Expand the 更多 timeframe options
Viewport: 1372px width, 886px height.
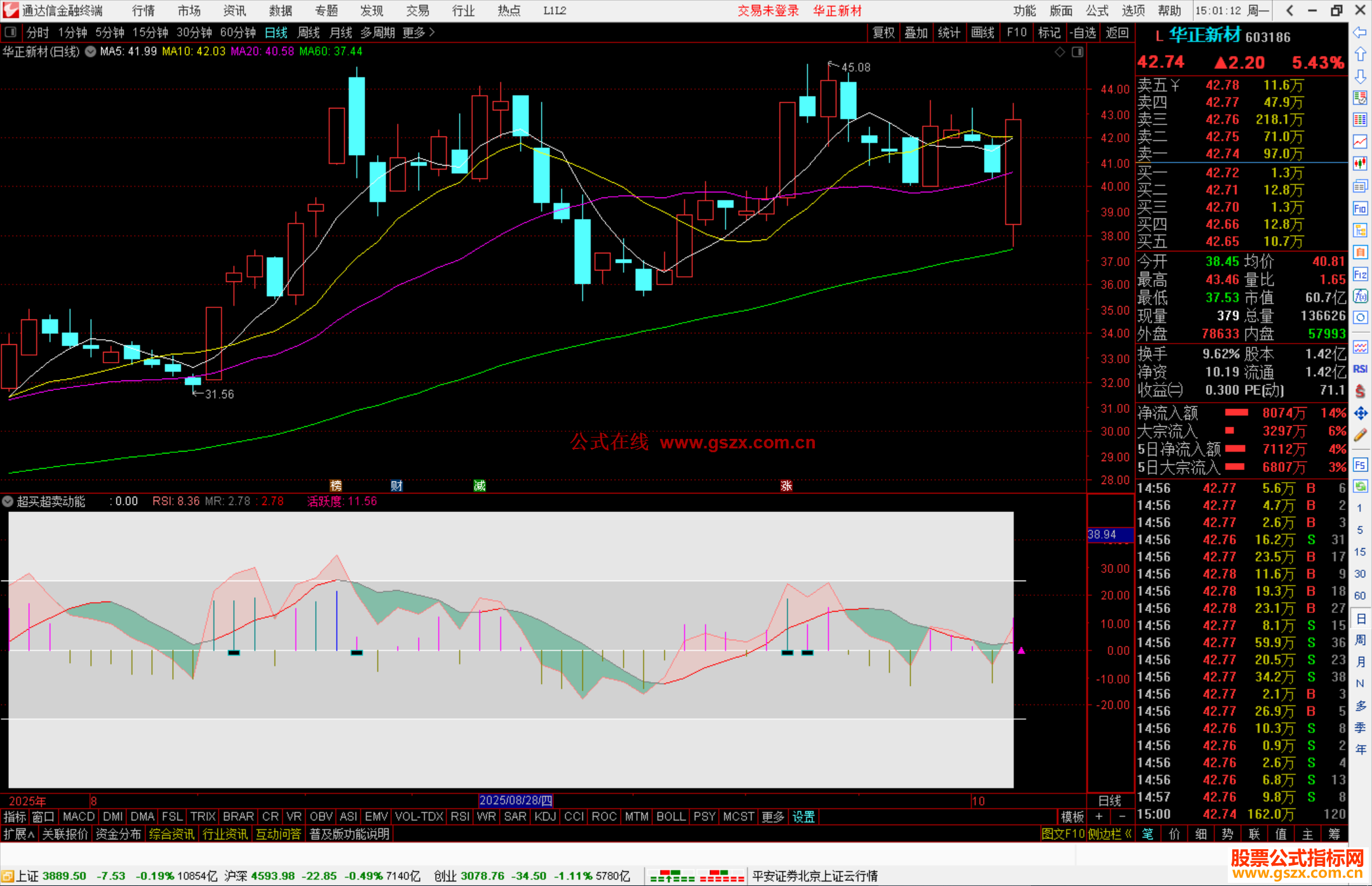418,32
